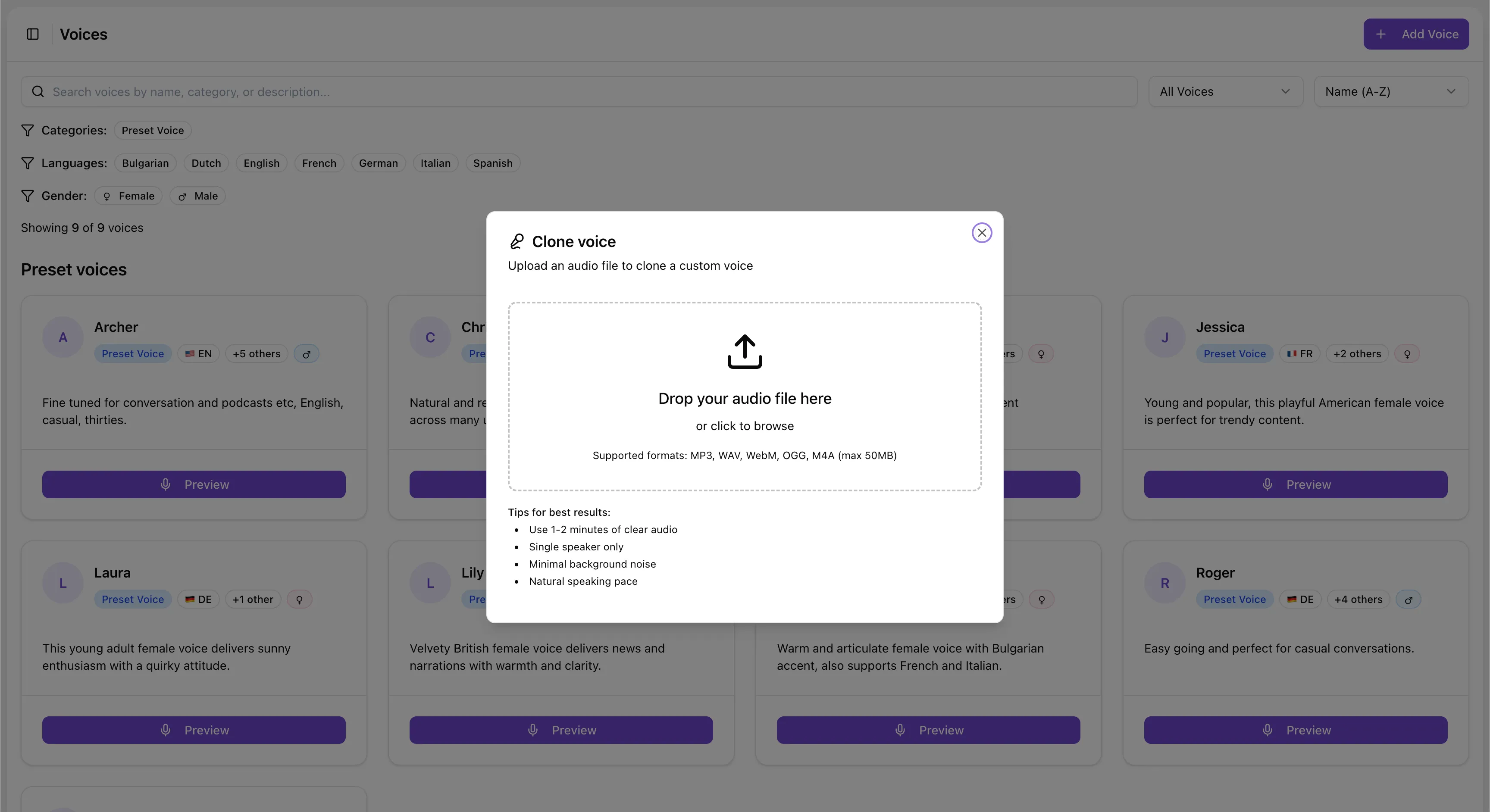Click Laura's +1 other badge
The width and height of the screenshot is (1490, 812).
tap(253, 600)
